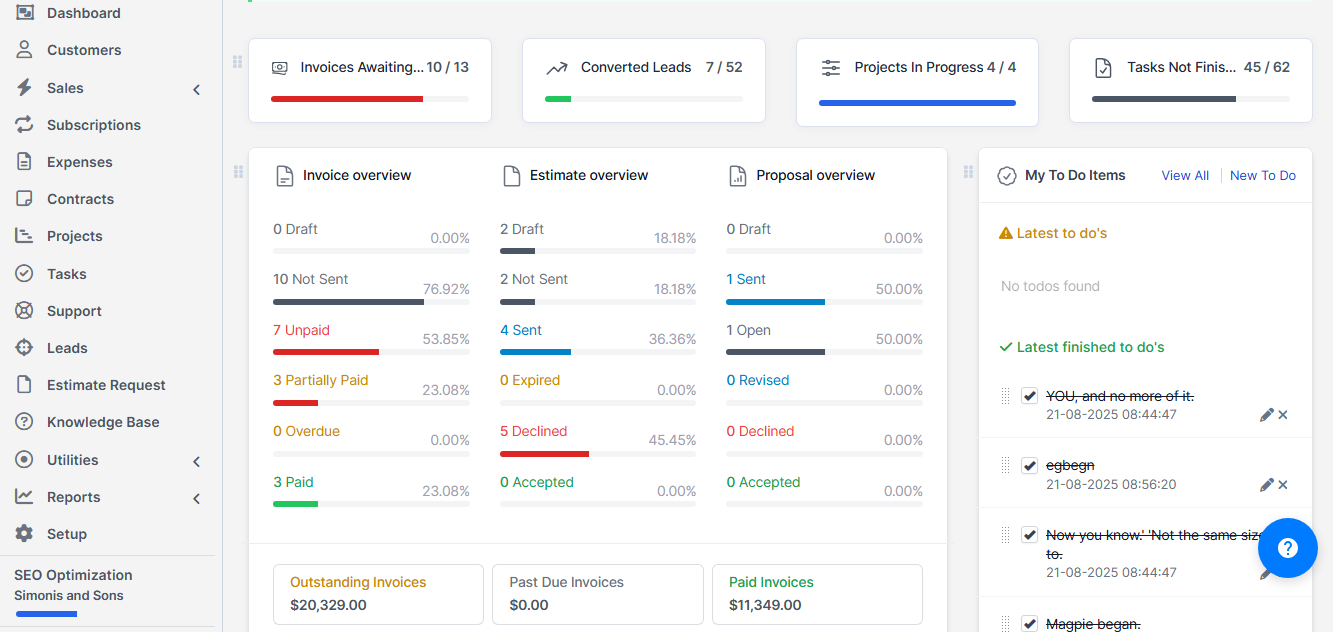Toggle the 'Magpie began.' todo checkbox

(1029, 624)
